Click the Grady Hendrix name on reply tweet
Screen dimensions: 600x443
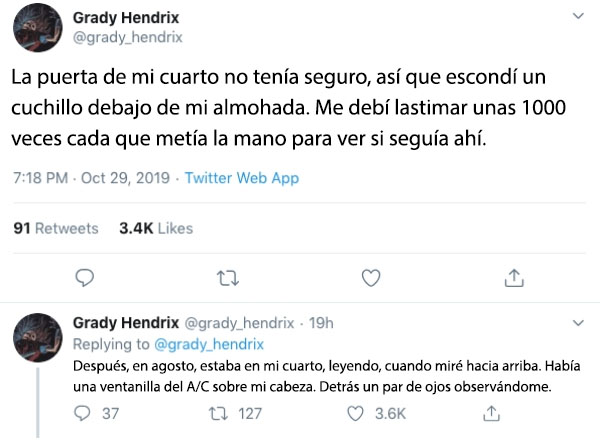click(126, 323)
